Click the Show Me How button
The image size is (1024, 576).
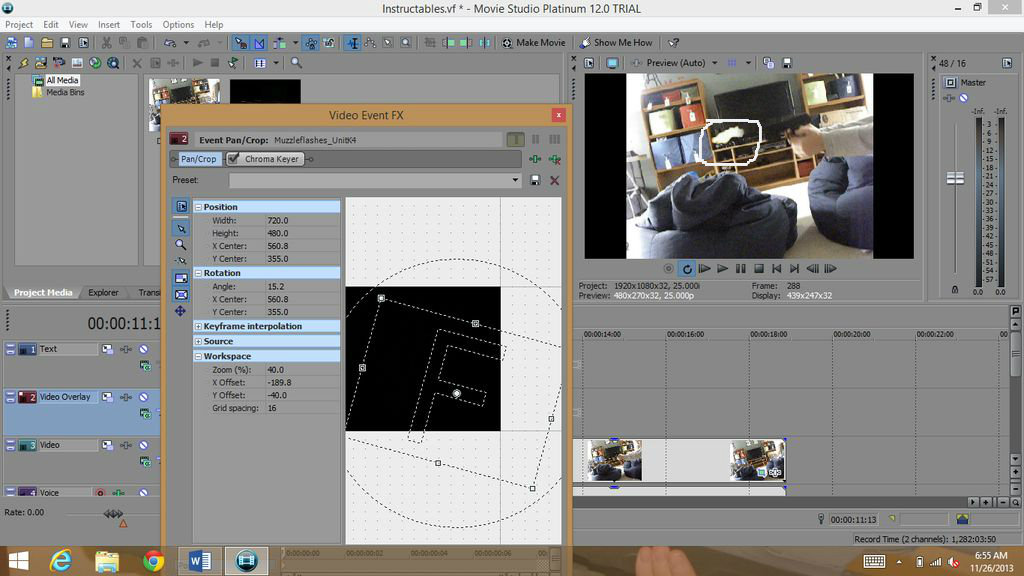click(x=616, y=42)
